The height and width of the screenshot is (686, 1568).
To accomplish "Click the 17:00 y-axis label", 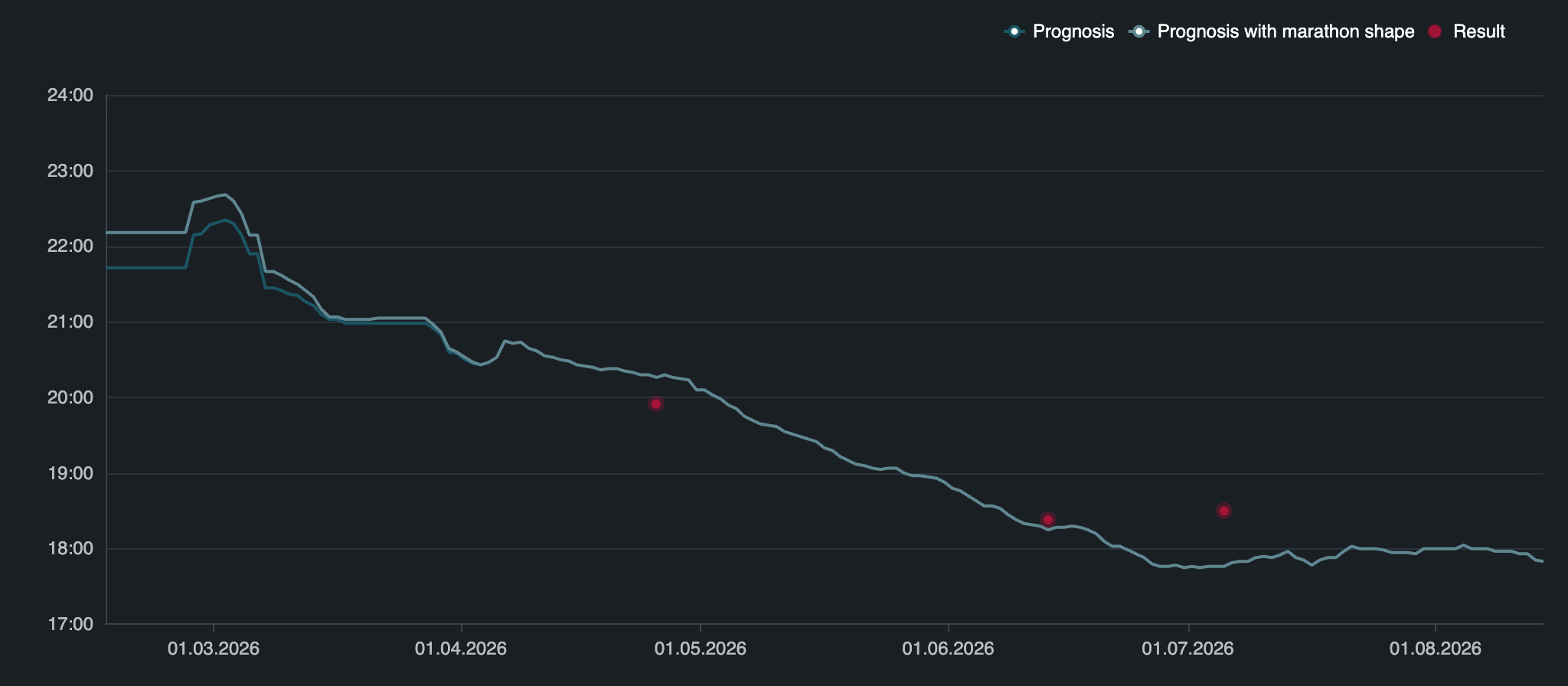I will (70, 624).
